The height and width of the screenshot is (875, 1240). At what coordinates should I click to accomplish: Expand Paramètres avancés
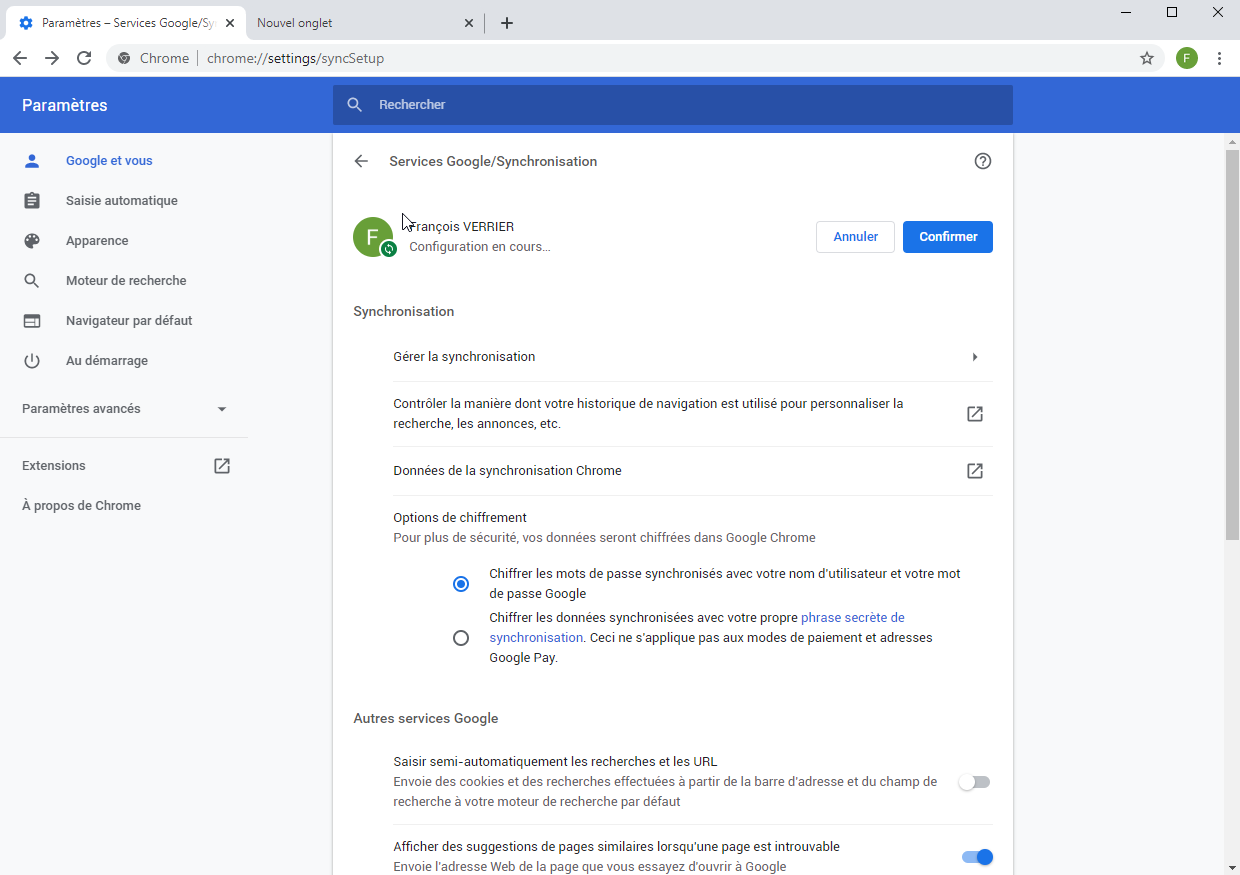(221, 408)
